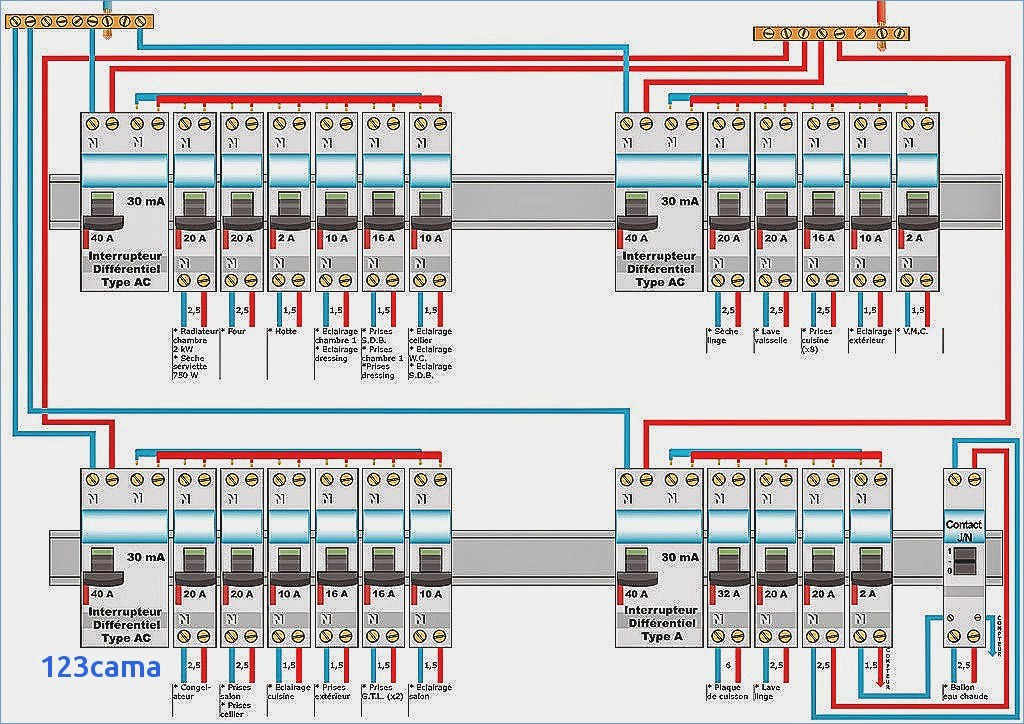Screen dimensions: 1024x724
Task: Click the Interrupteur Différentiel Type A text
Action: tap(660, 623)
